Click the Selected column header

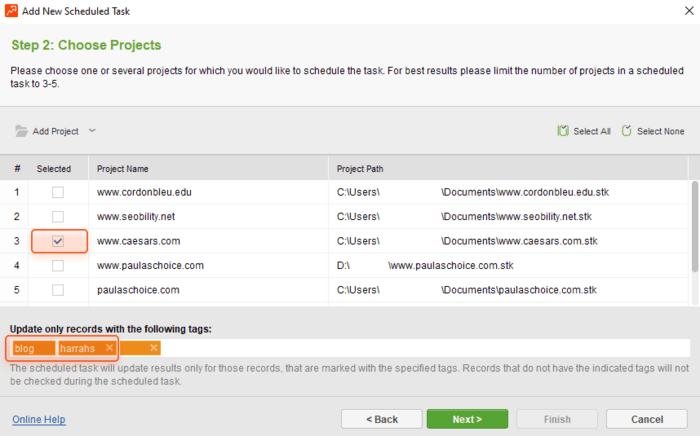click(54, 168)
